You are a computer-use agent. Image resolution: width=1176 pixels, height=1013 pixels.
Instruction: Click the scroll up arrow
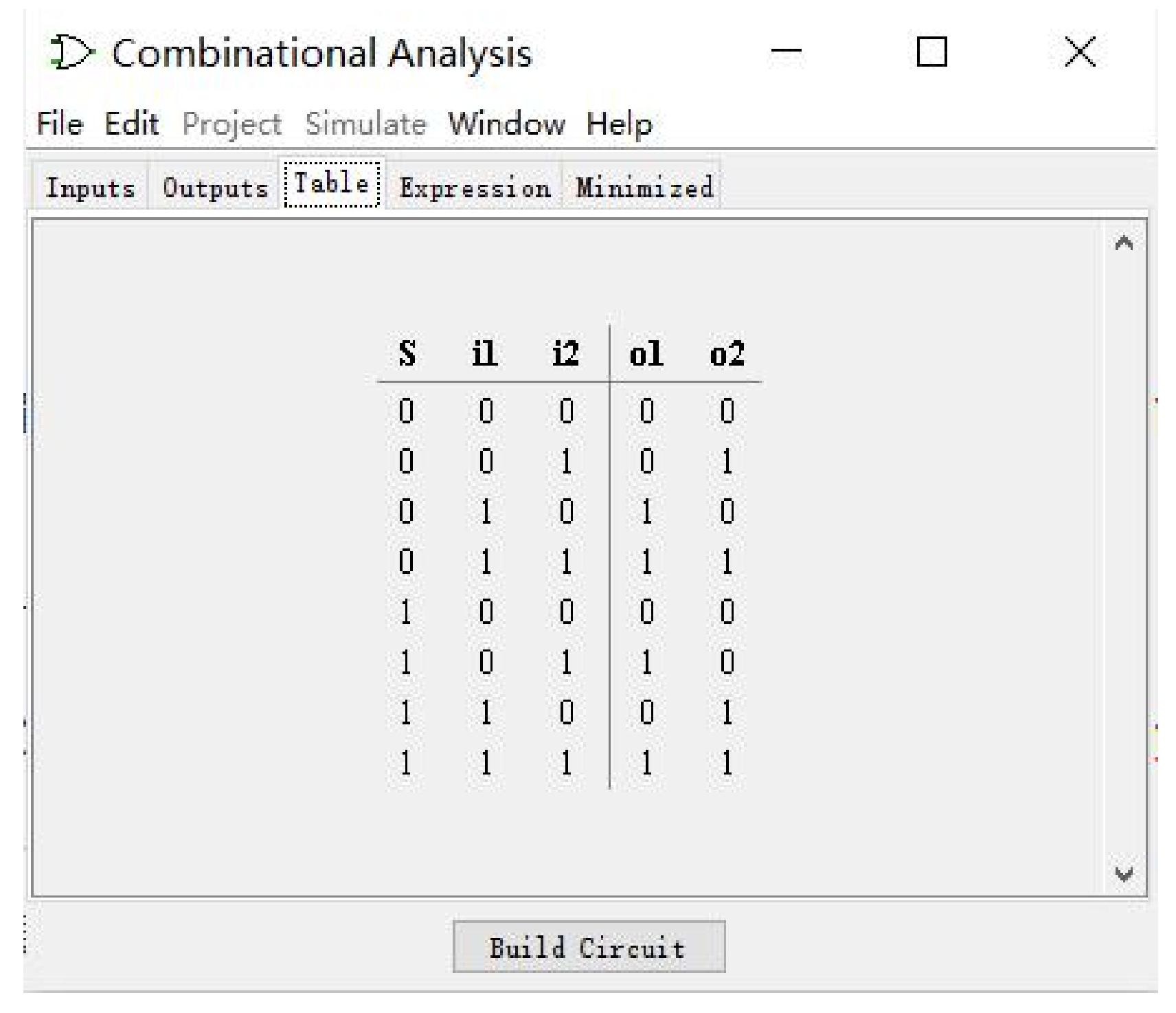click(x=1124, y=243)
